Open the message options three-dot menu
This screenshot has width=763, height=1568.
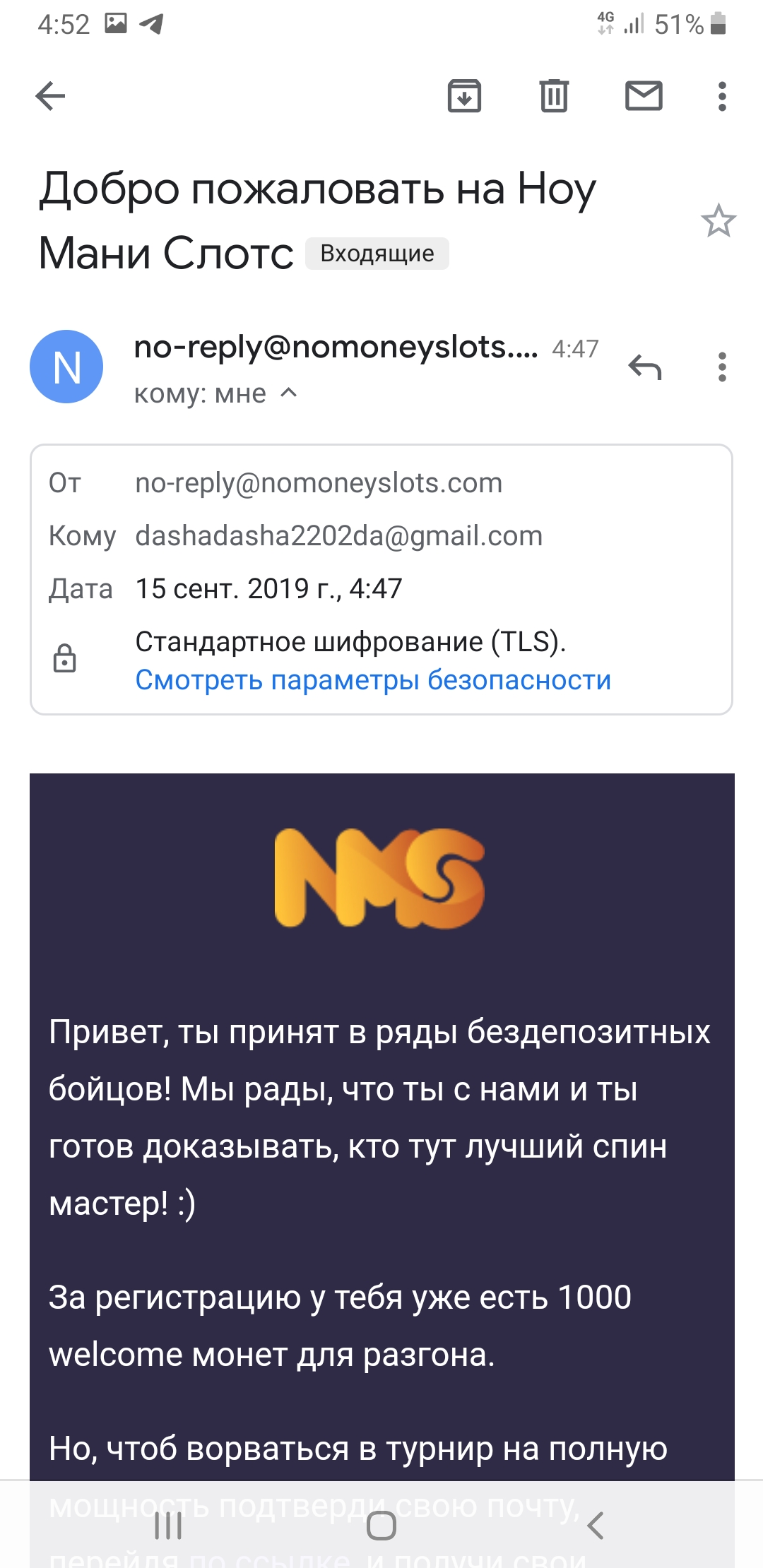[721, 367]
